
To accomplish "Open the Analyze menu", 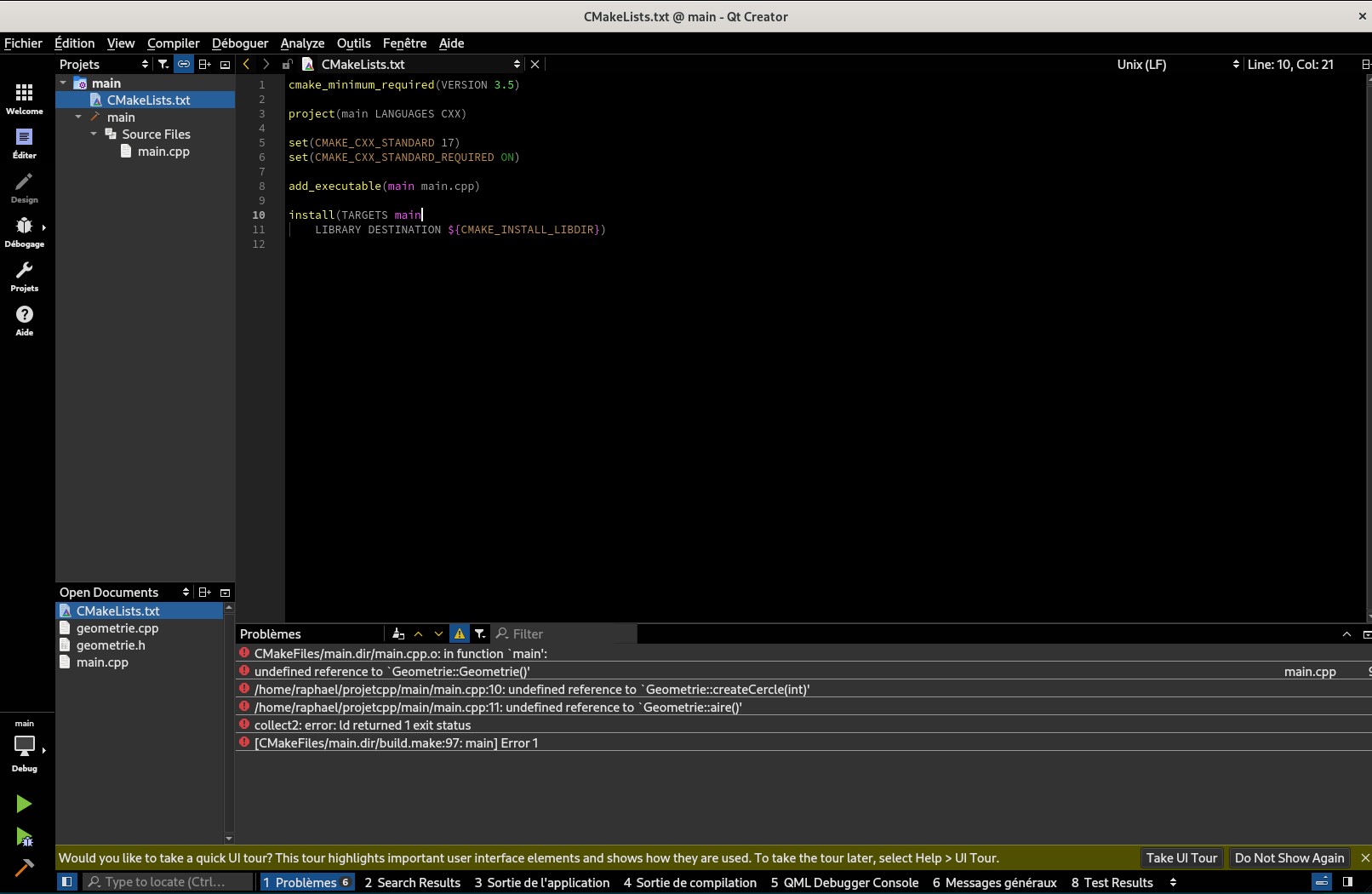I will click(302, 43).
